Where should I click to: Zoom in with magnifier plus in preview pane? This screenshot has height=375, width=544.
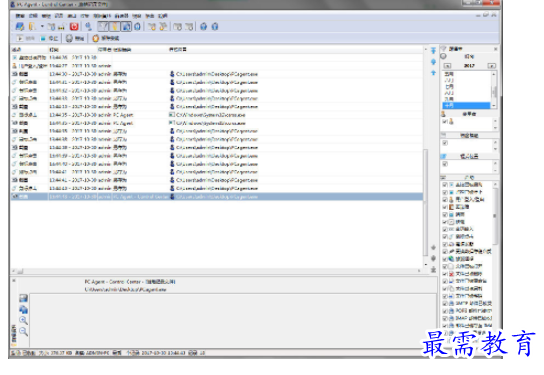23,320
